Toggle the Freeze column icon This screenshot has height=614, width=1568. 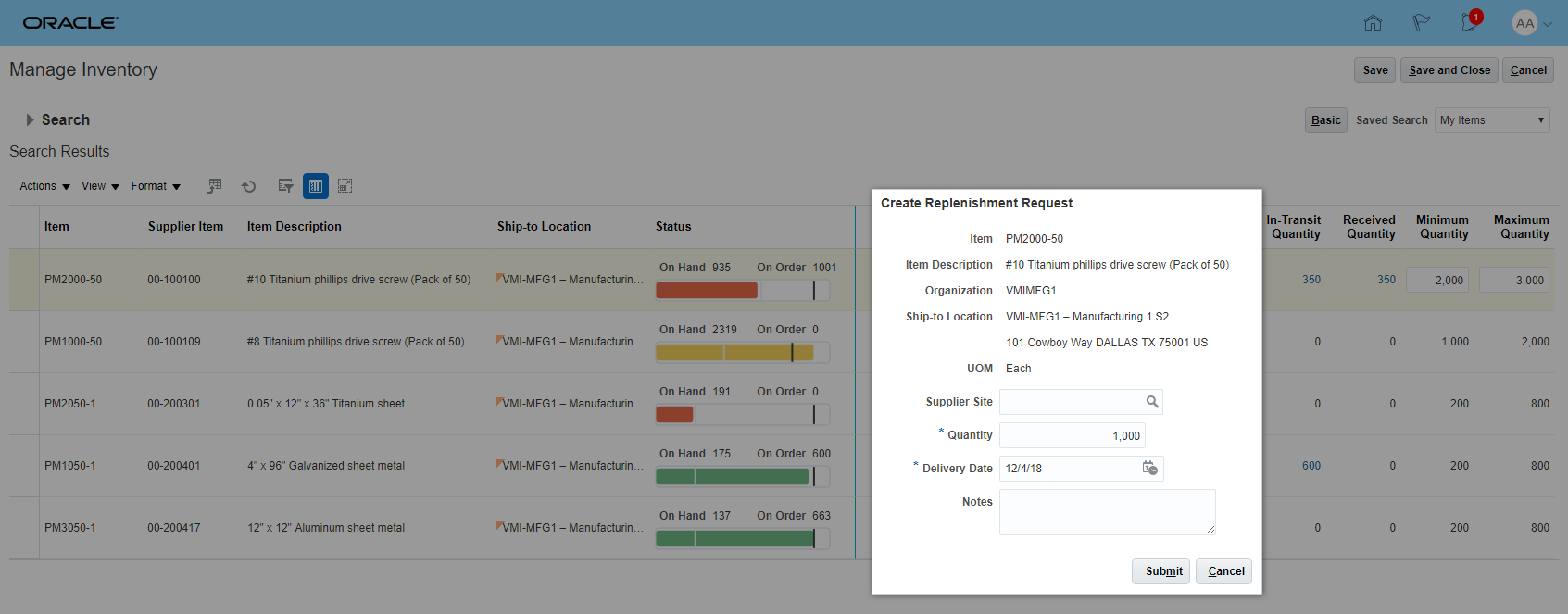point(316,186)
